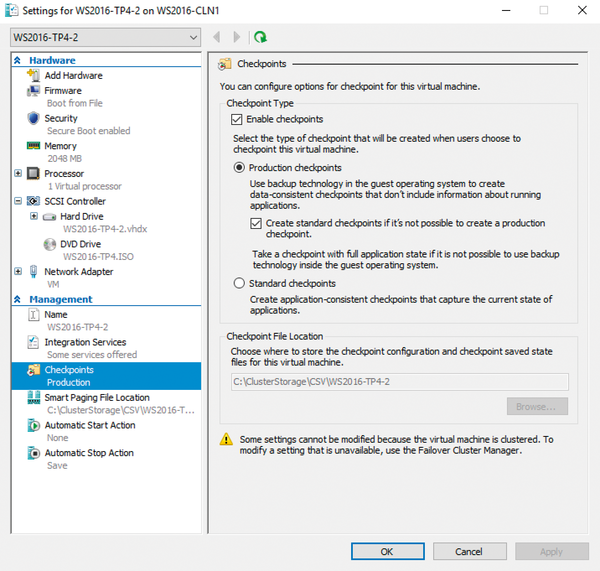Screen dimensions: 600x571
Task: Open the WS2016-TP4-2 virtual machine dropdown
Action: click(x=106, y=37)
